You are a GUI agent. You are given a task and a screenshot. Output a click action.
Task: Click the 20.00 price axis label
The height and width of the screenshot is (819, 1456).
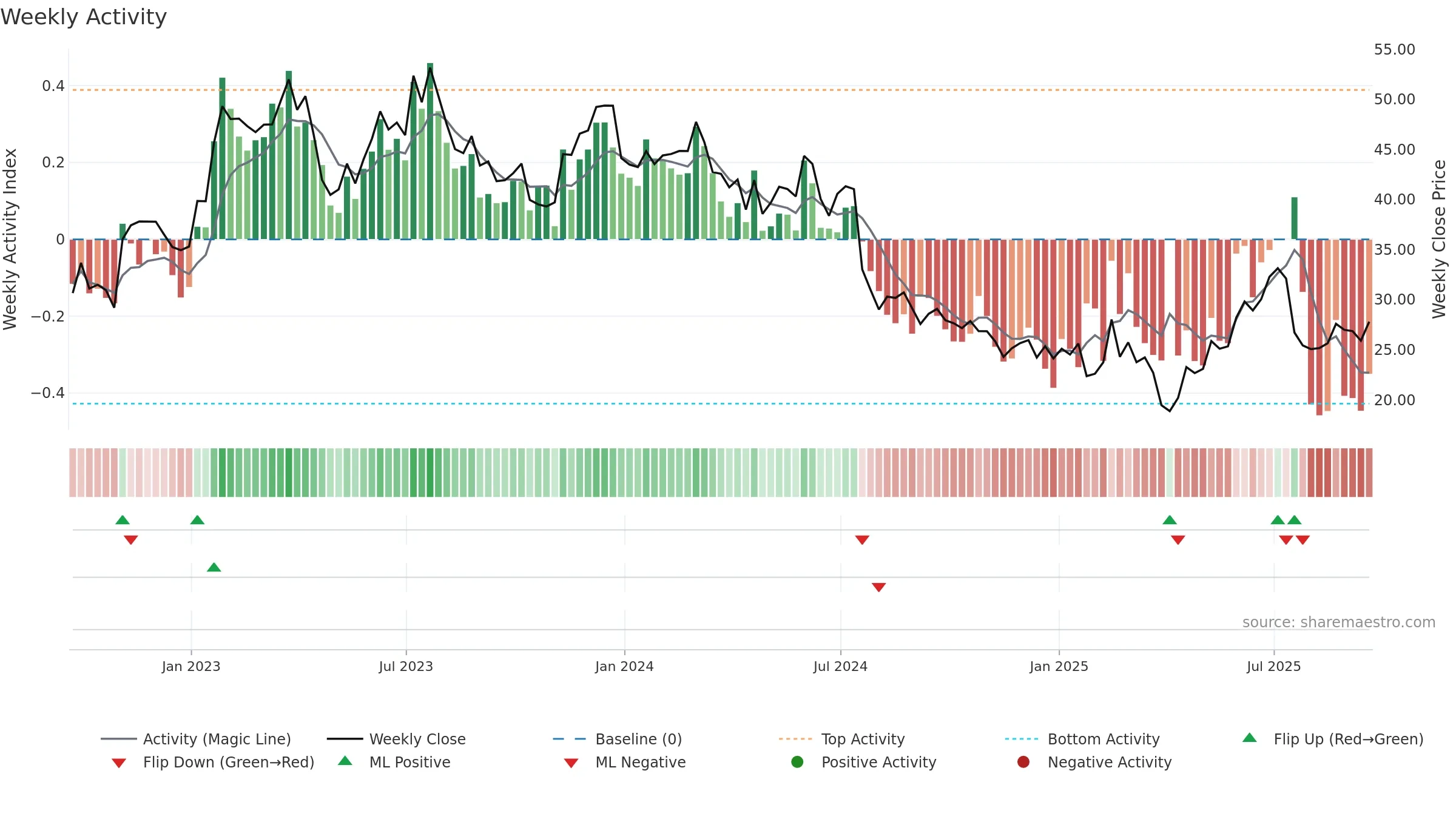[1394, 400]
